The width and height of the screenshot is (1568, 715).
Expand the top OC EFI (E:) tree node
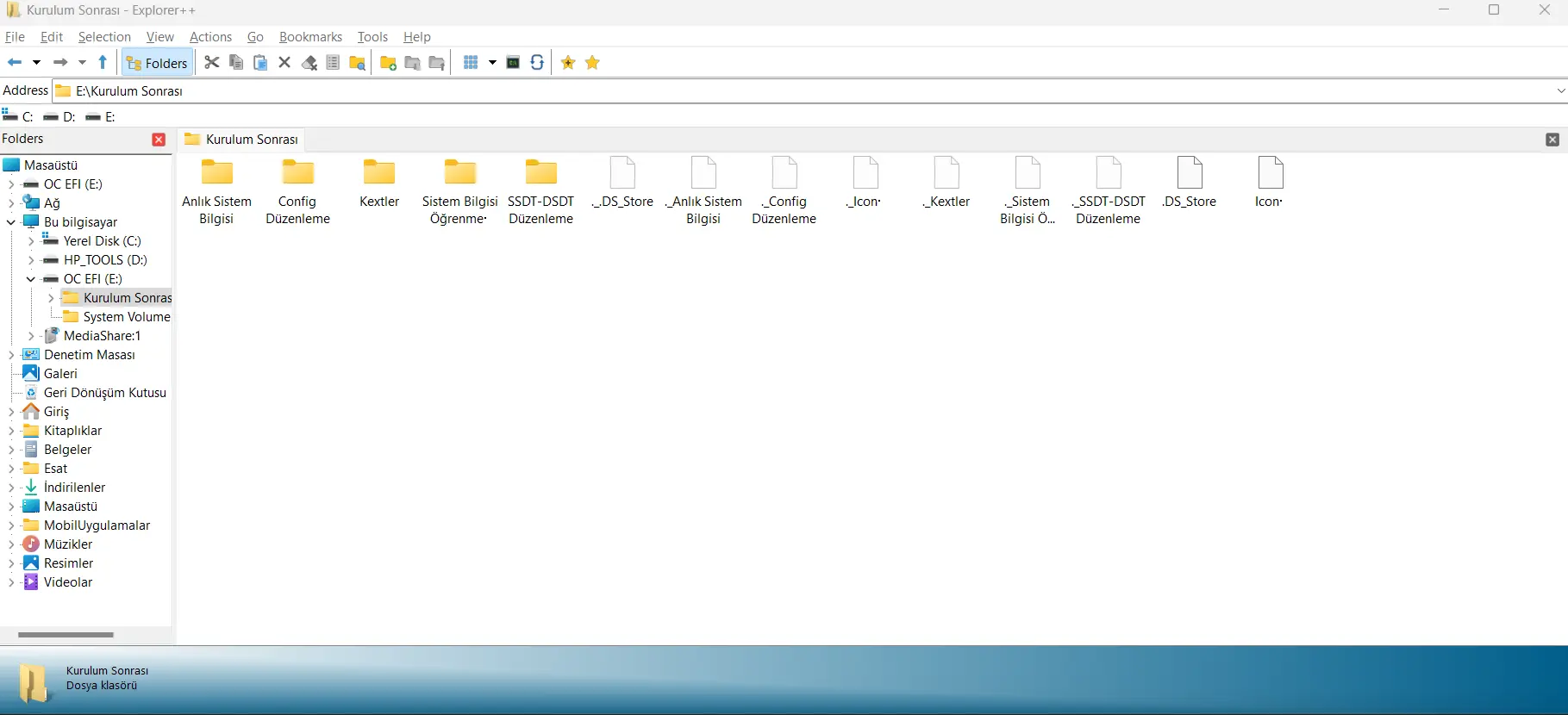11,184
